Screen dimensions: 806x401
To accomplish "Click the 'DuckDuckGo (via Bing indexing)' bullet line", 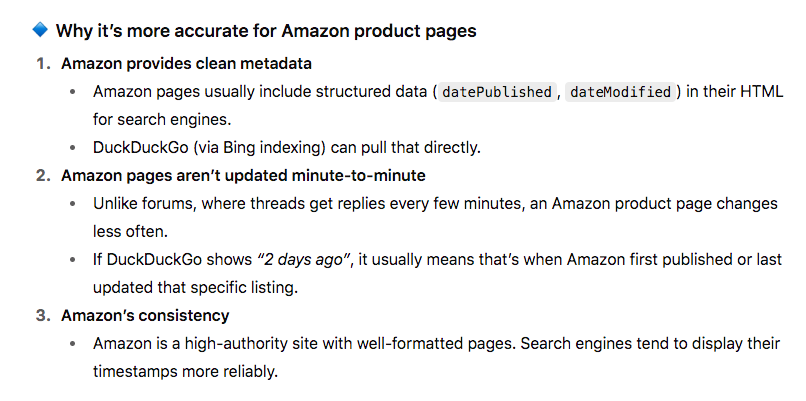I will tap(286, 148).
